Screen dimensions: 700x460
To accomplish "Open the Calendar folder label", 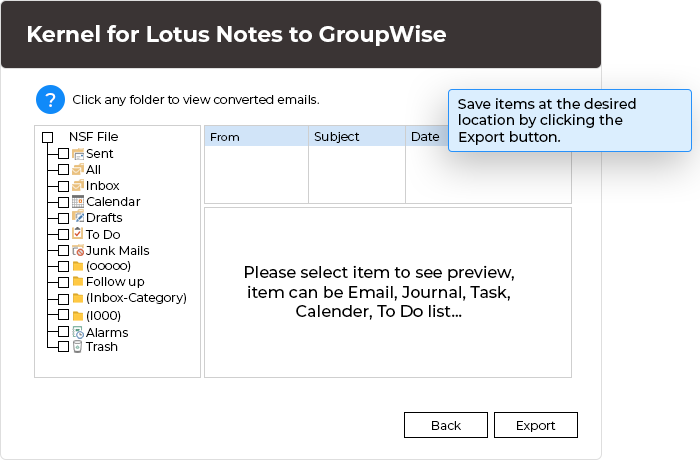I will [x=113, y=202].
